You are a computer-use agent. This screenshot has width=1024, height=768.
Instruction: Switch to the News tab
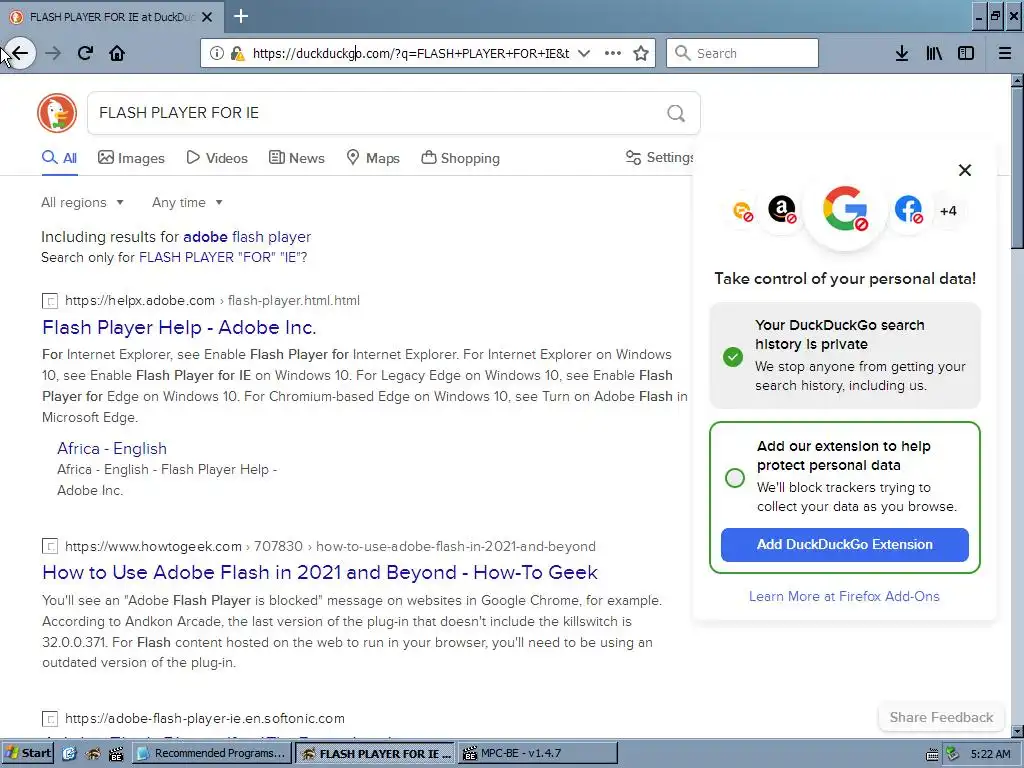(296, 157)
